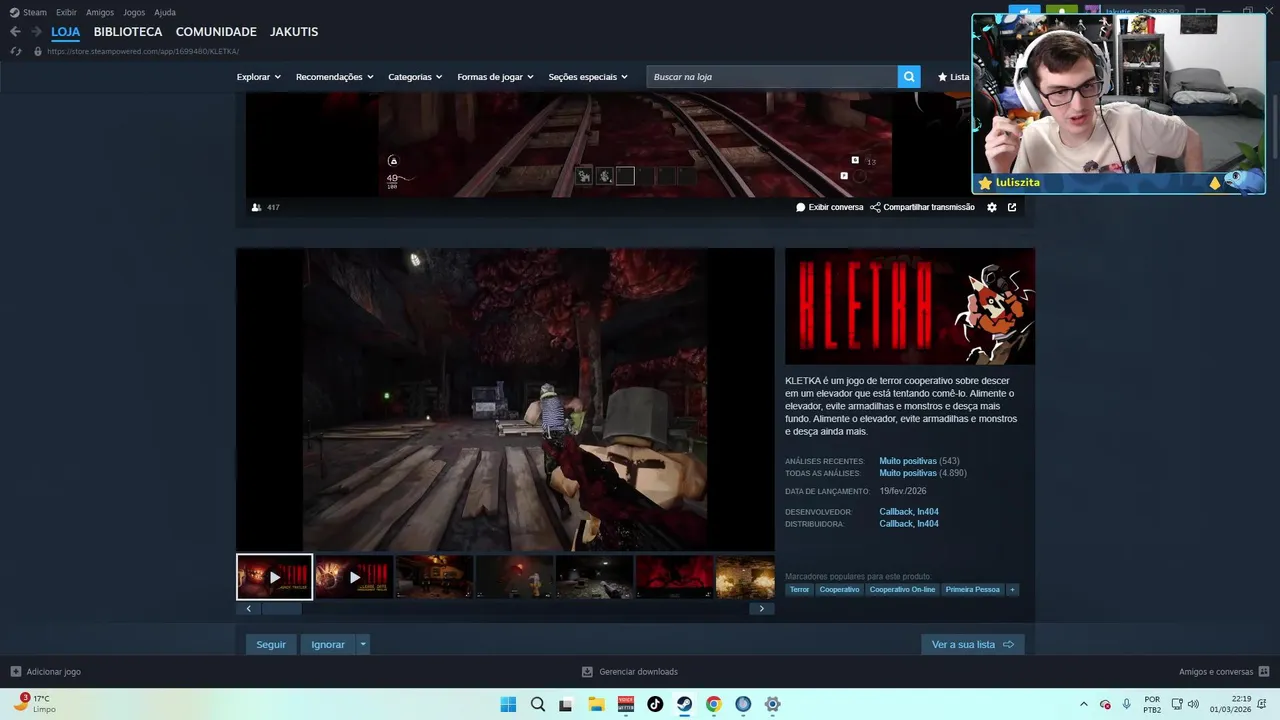Go back with the navigation arrow
1280x720 pixels.
pyautogui.click(x=15, y=32)
